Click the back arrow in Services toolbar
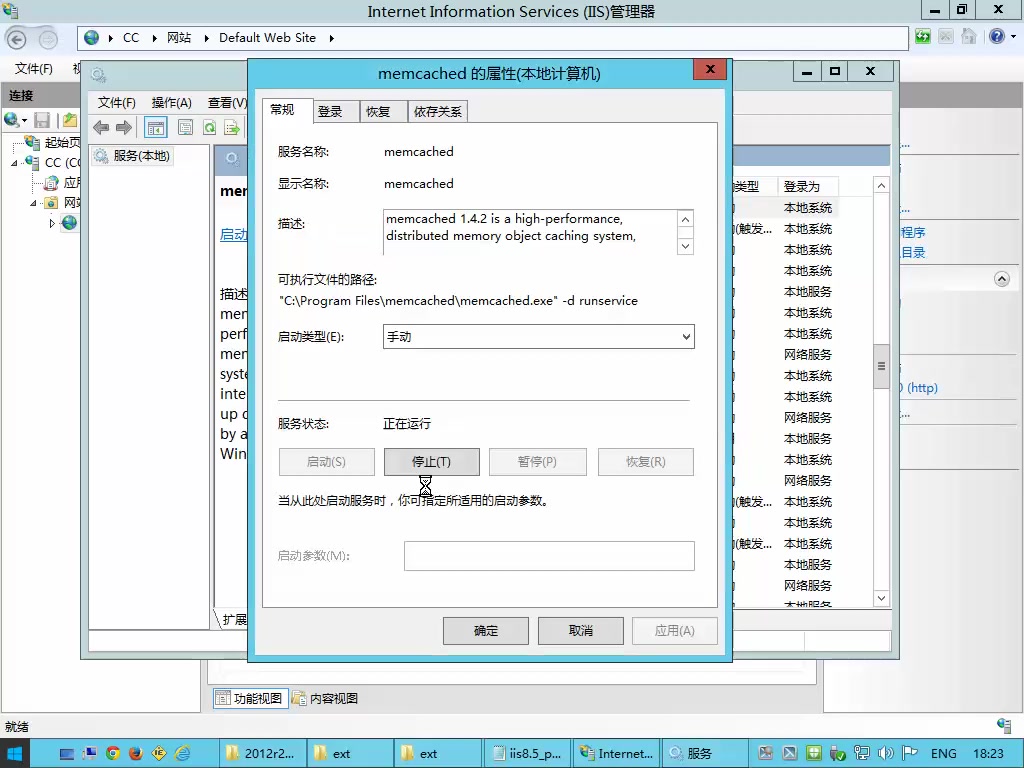 point(101,127)
